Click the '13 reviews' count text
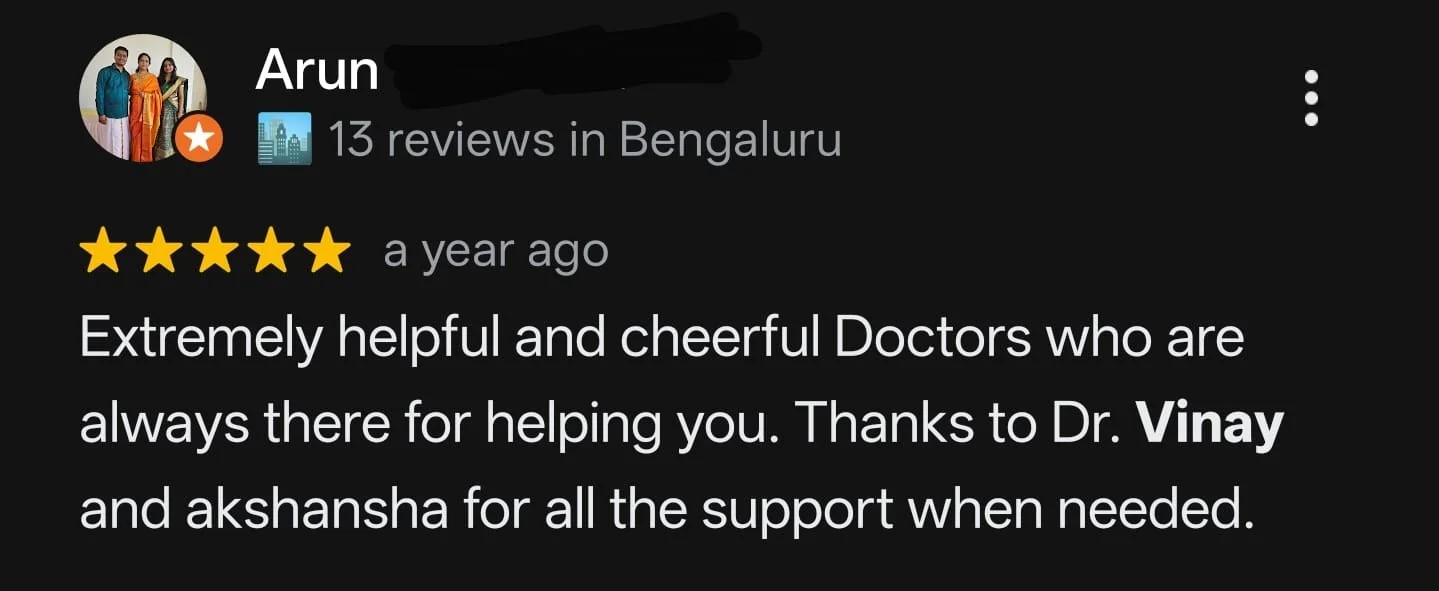This screenshot has width=1439, height=591. (443, 140)
